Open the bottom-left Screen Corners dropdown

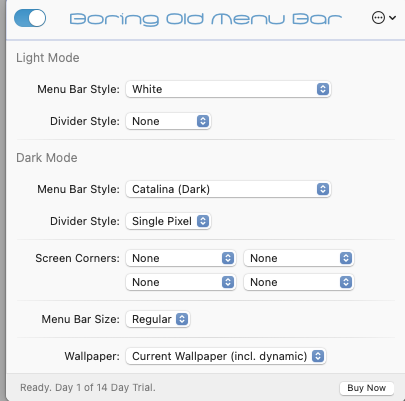(181, 282)
